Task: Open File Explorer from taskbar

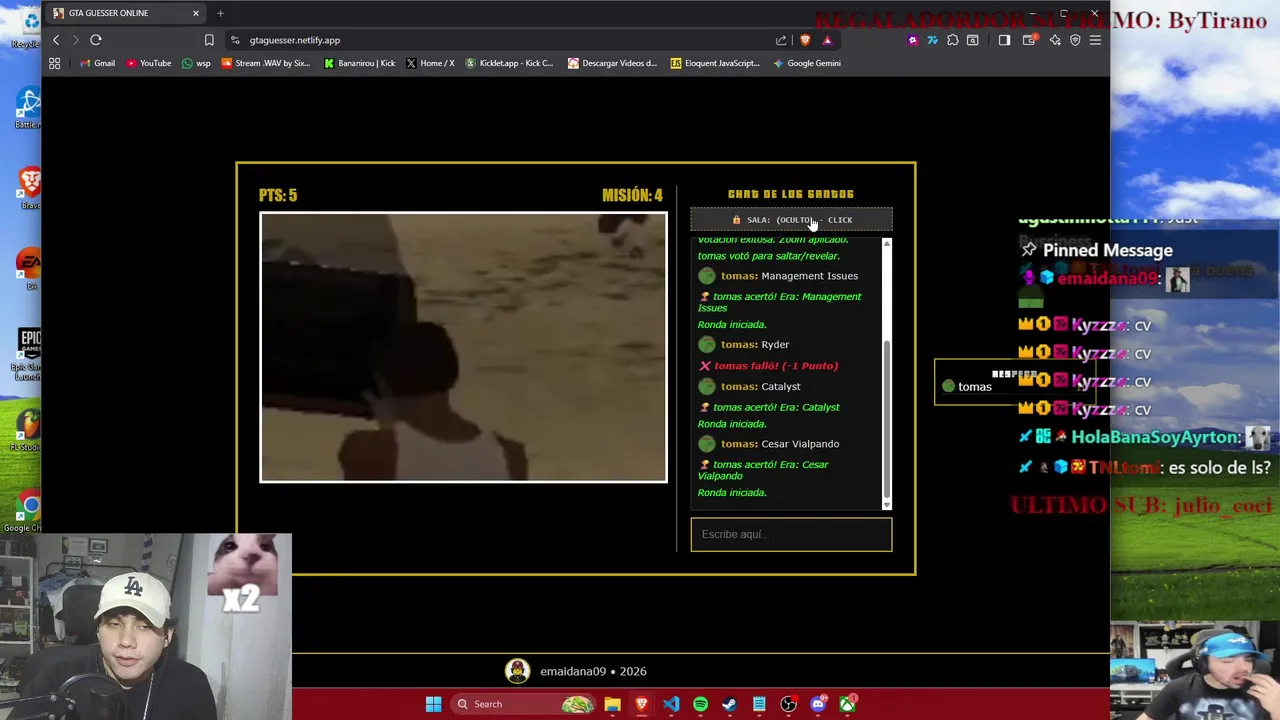Action: [x=612, y=704]
